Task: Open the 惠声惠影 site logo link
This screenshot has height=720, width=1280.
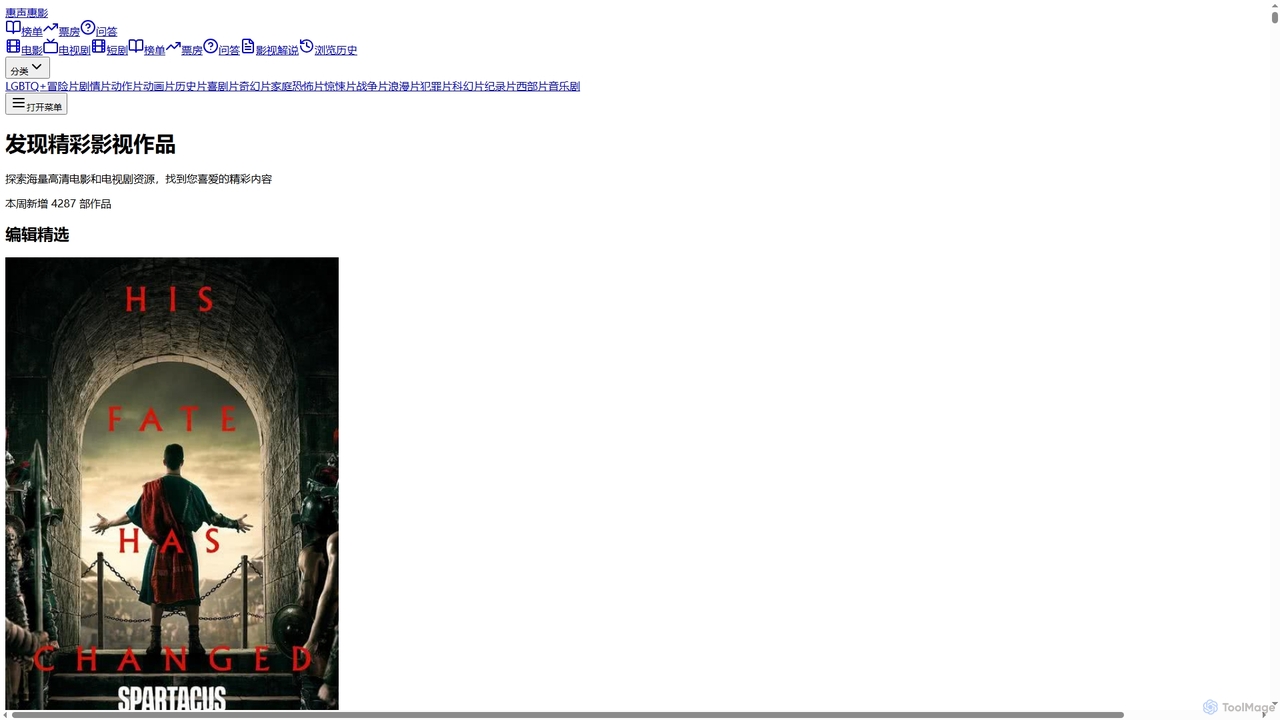Action: click(27, 13)
